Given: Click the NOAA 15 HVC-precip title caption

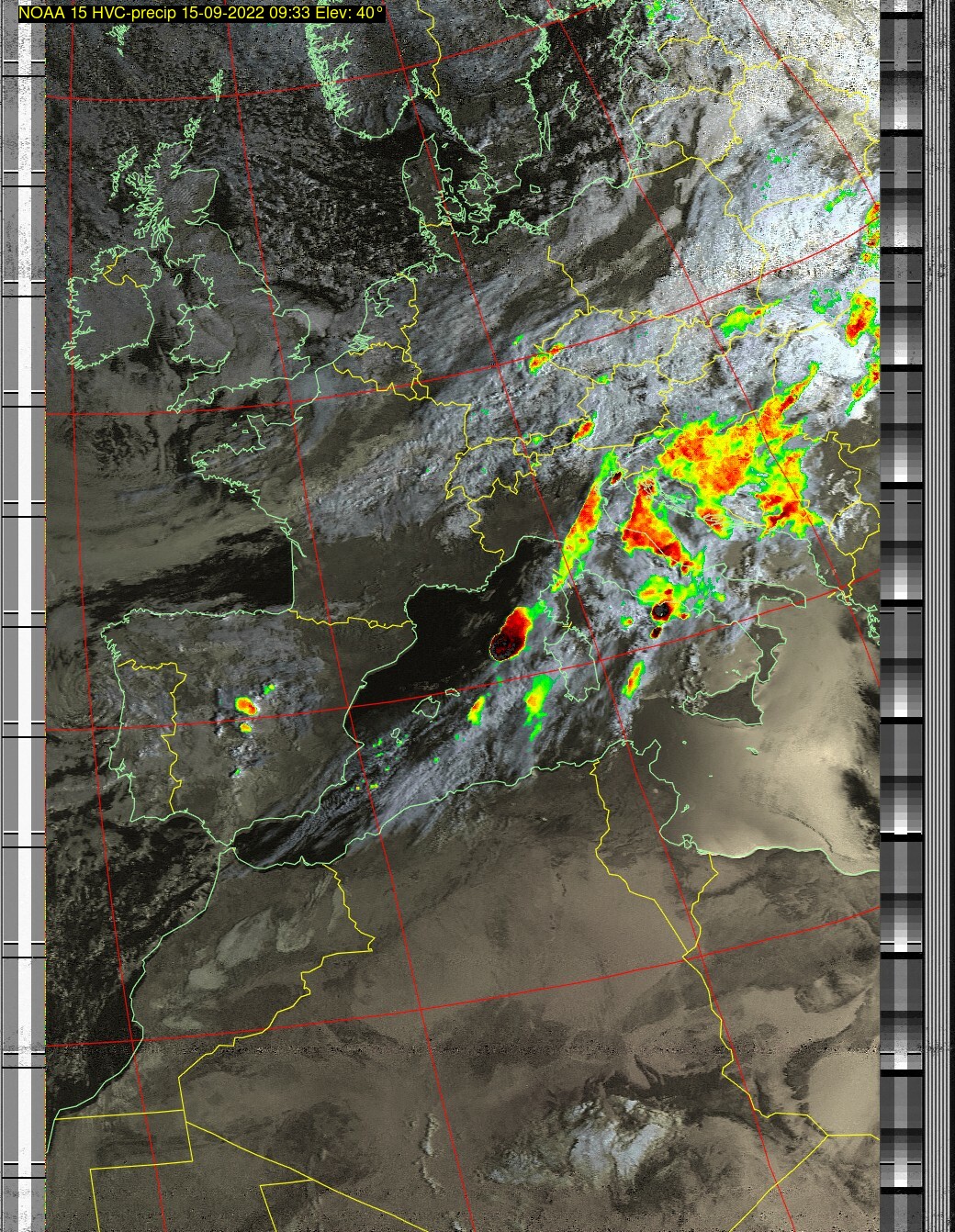Looking at the screenshot, I should pos(200,12).
